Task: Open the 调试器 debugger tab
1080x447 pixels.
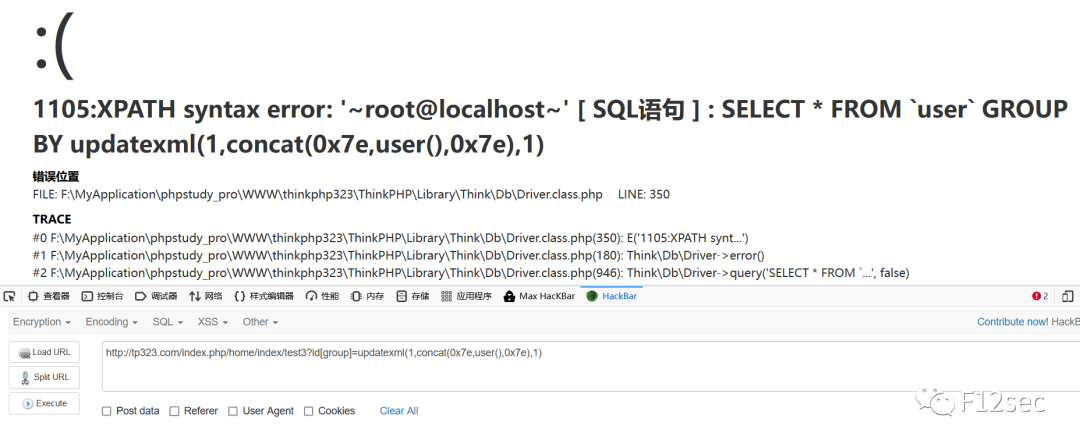Action: pos(156,296)
